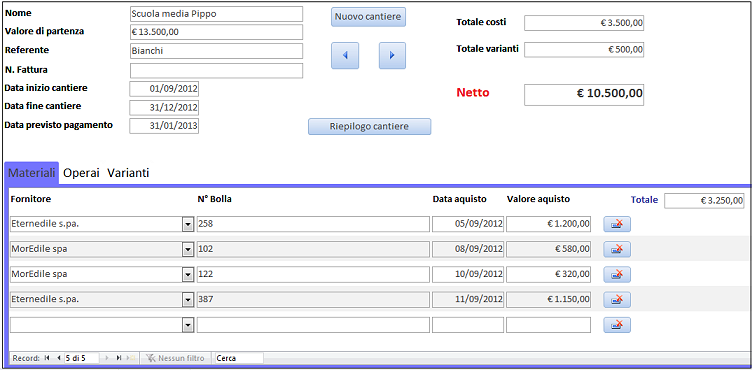752x370 pixels.
Task: Click Data fine cantiere field 31/12/2012
Action: click(164, 107)
